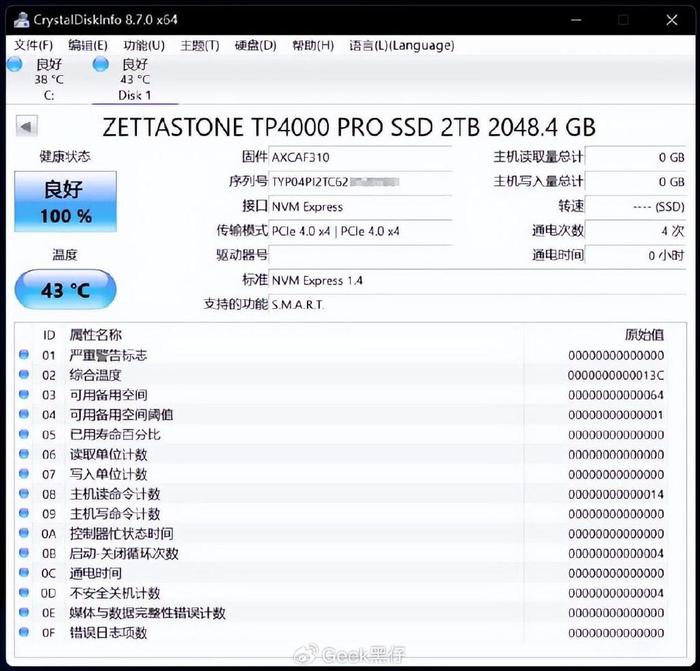Open the 帮助(H) menu
This screenshot has height=671, width=700.
(x=313, y=45)
